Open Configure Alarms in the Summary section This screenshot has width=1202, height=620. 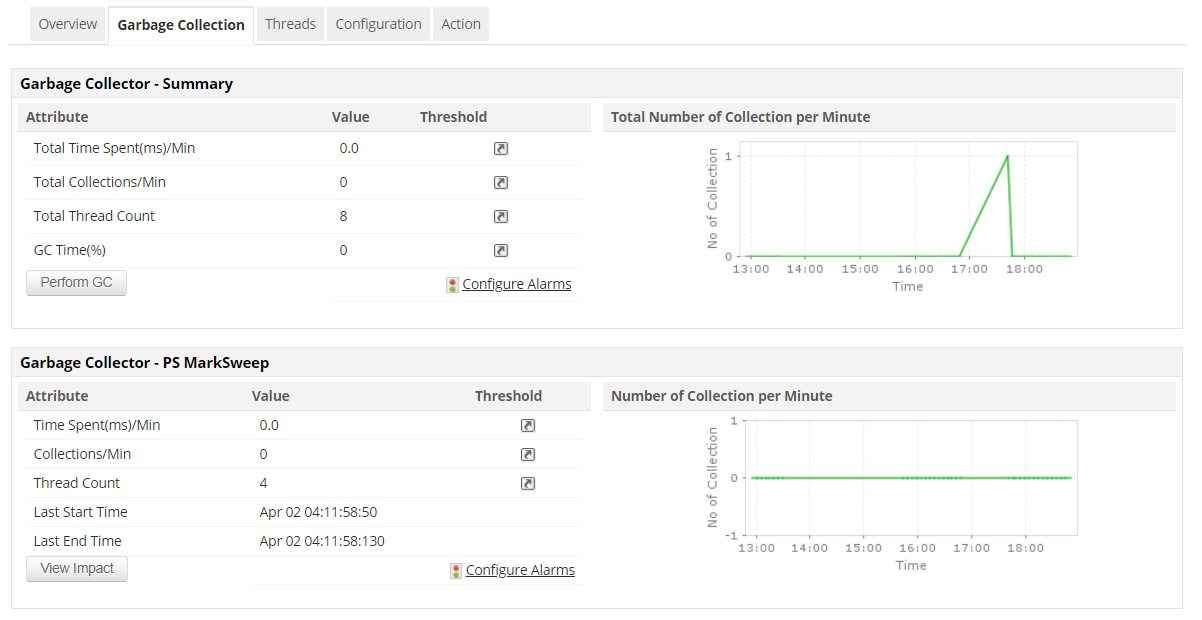pos(516,284)
